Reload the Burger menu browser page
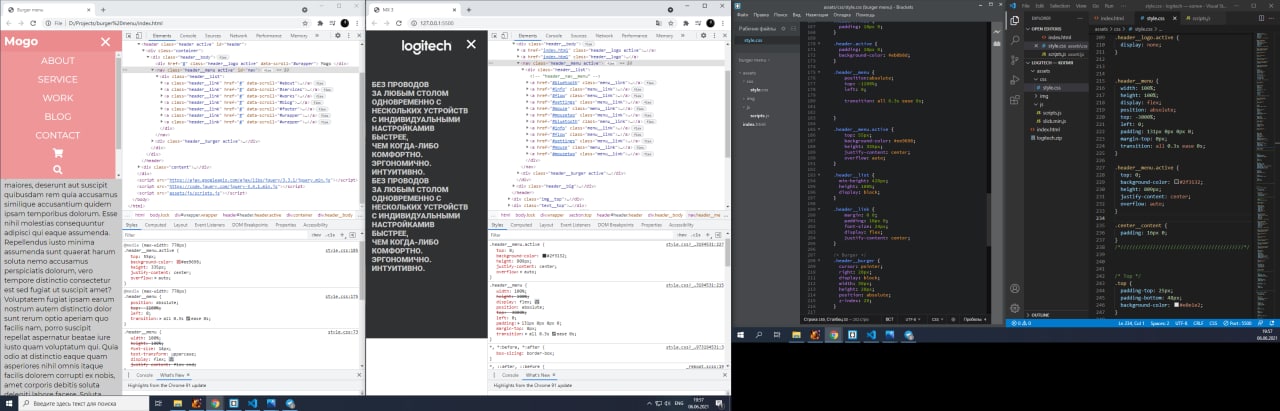Viewport: 1280px width, 411px height. [32, 22]
